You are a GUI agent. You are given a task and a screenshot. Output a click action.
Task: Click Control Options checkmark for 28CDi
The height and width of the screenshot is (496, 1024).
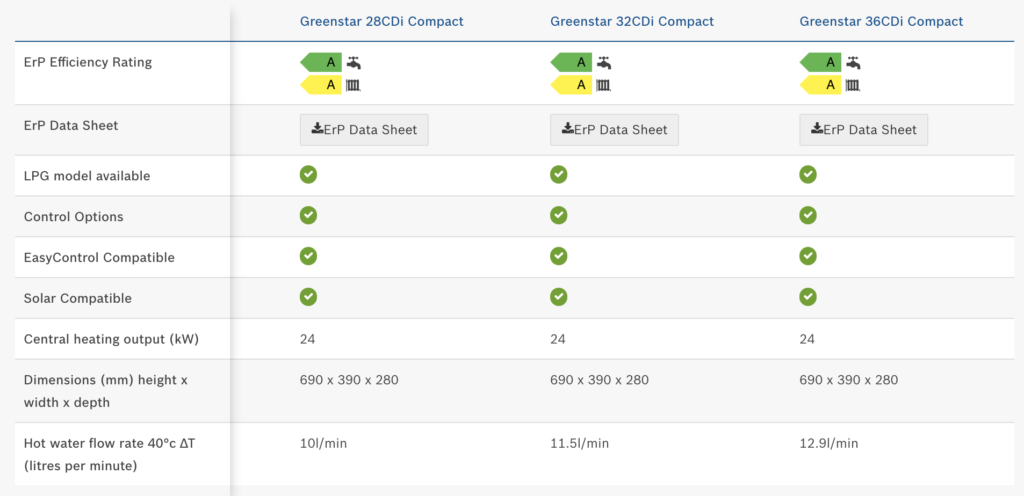308,215
